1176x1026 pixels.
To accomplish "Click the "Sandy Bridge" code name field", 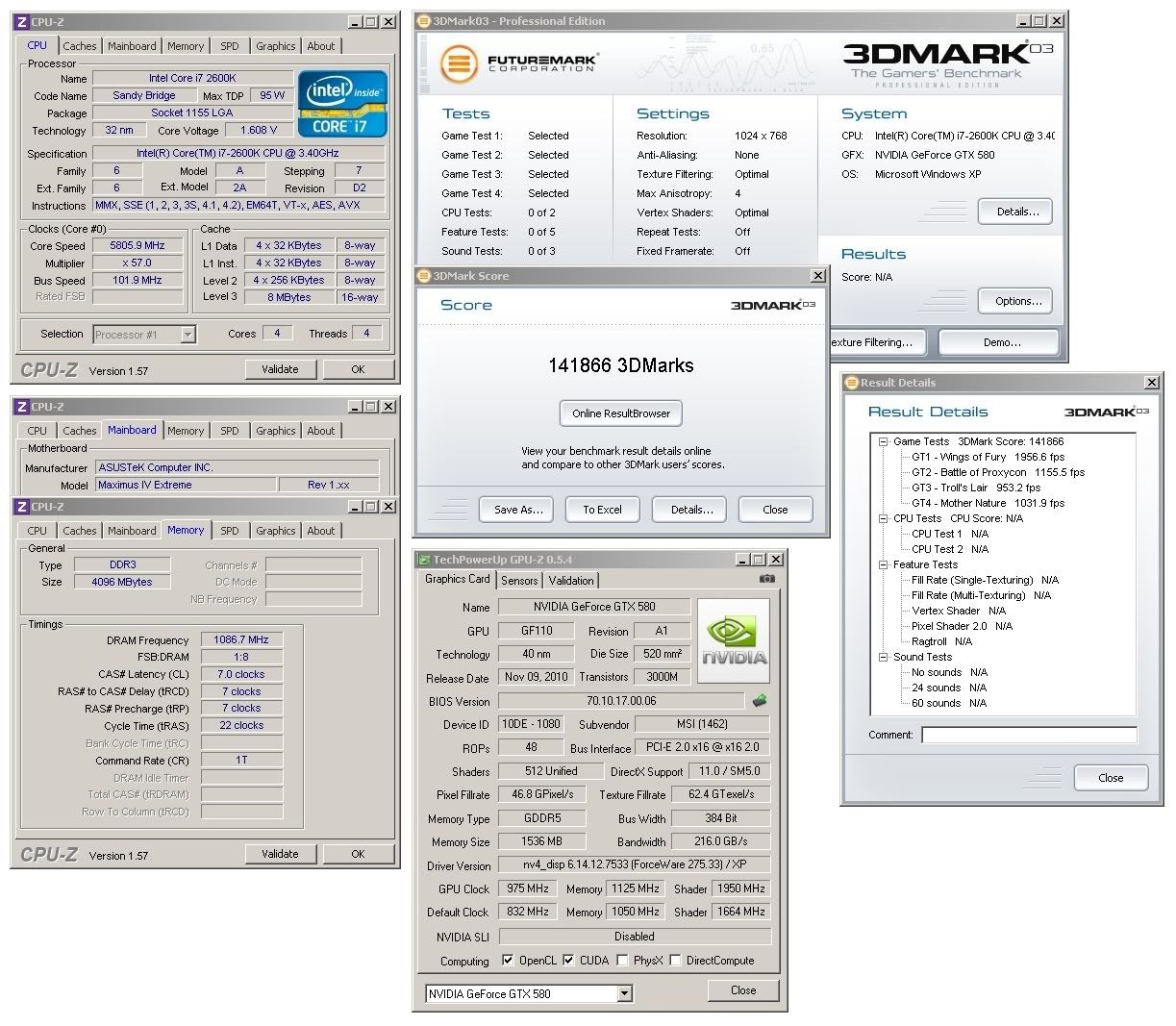I will 144,95.
